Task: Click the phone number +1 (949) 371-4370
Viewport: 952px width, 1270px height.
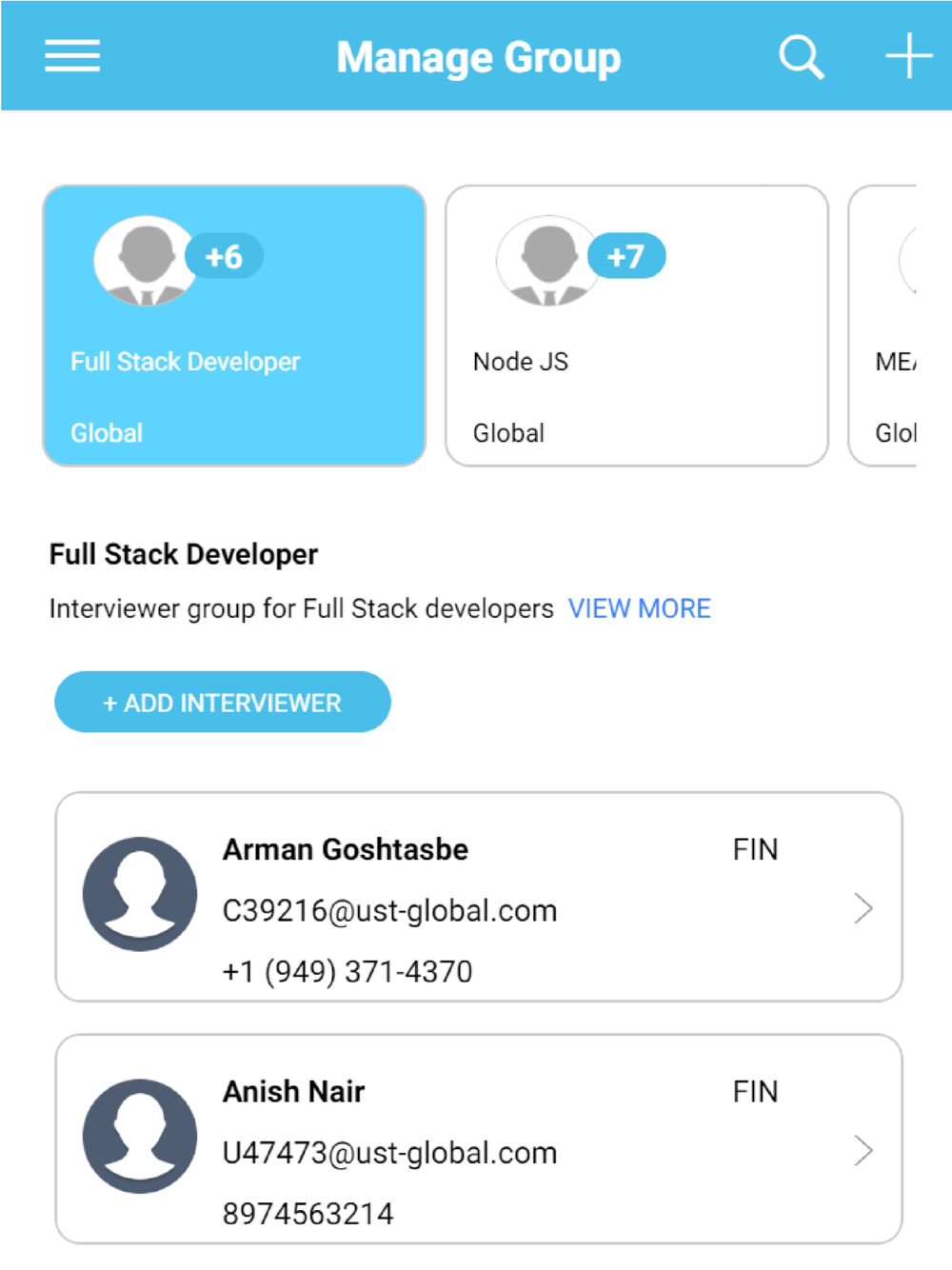Action: coord(347,971)
